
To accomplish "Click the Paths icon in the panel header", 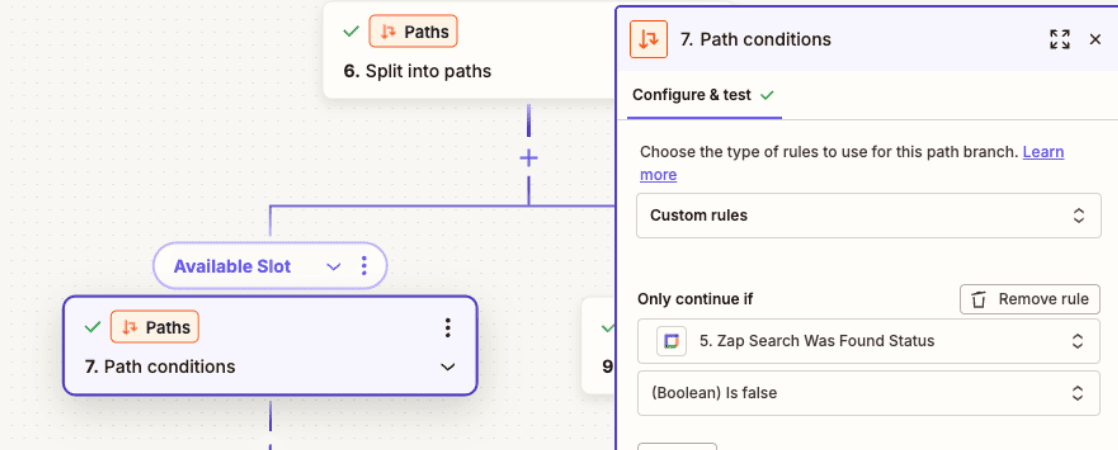I will (x=648, y=39).
